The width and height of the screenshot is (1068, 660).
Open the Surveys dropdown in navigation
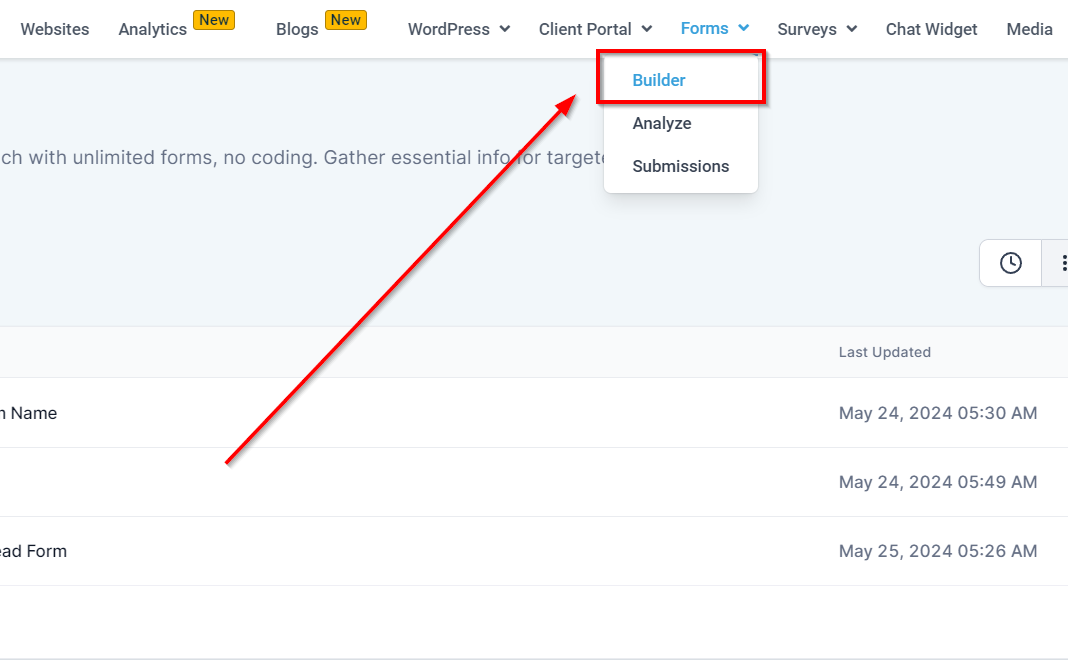pyautogui.click(x=817, y=29)
